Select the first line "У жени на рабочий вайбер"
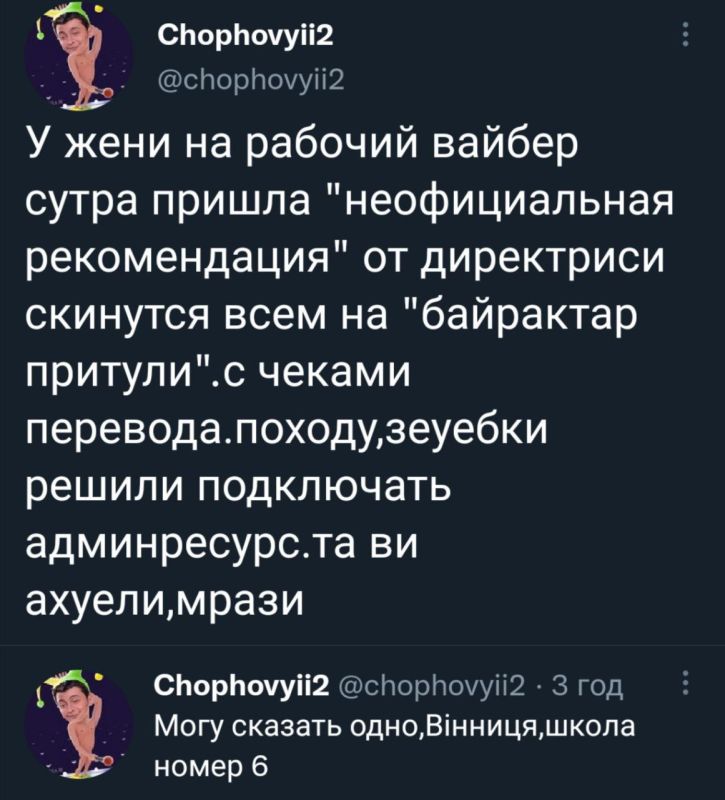This screenshot has width=725, height=800. pos(302,145)
